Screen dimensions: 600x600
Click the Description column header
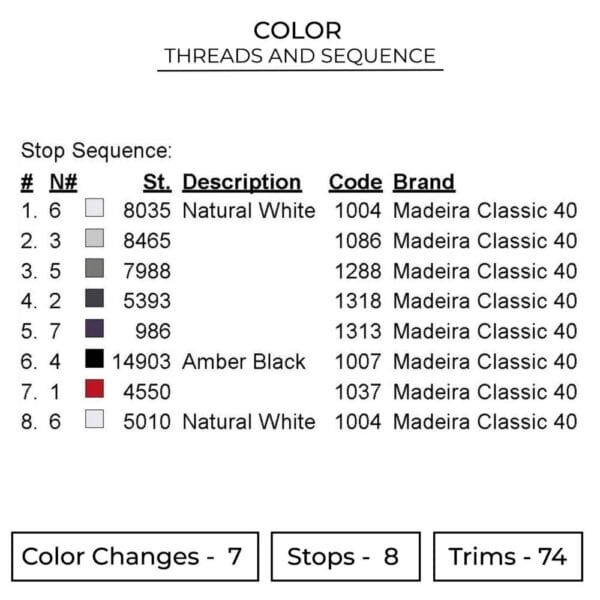tap(242, 182)
